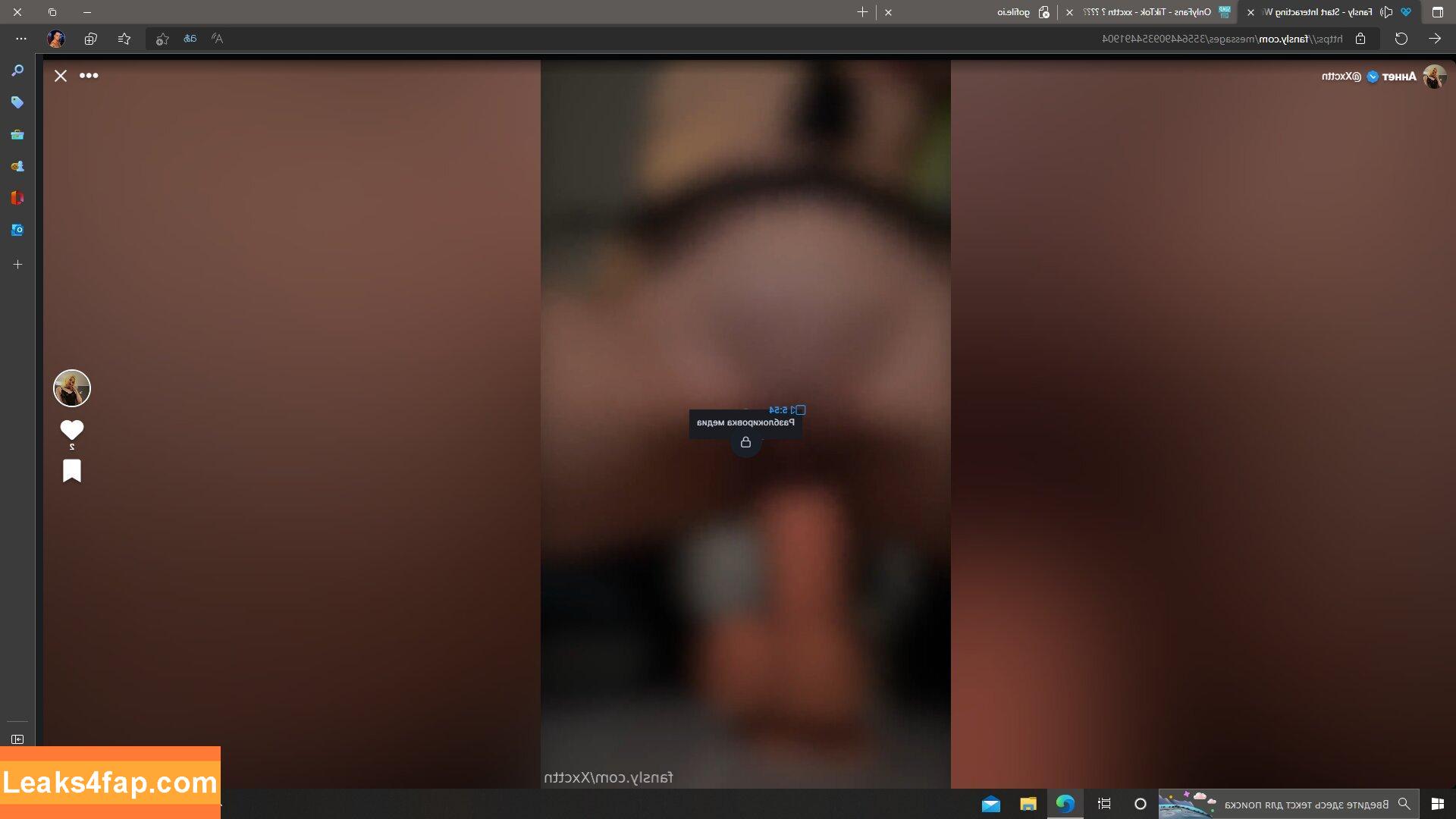The width and height of the screenshot is (1456, 819).
Task: Open the Edge settings ellipsis menu
Action: click(21, 39)
